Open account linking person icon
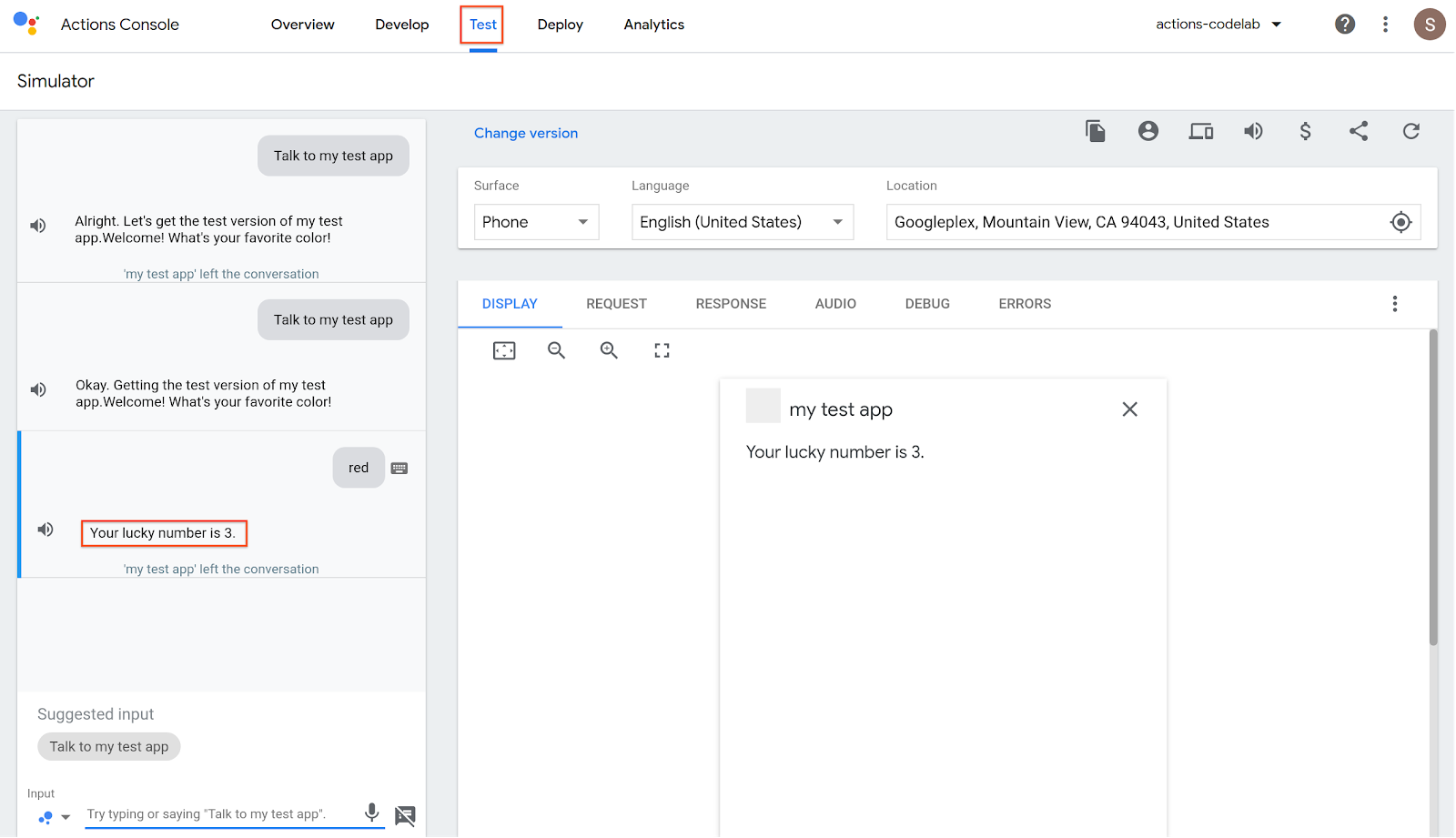This screenshot has height=838, width=1456. tap(1148, 132)
